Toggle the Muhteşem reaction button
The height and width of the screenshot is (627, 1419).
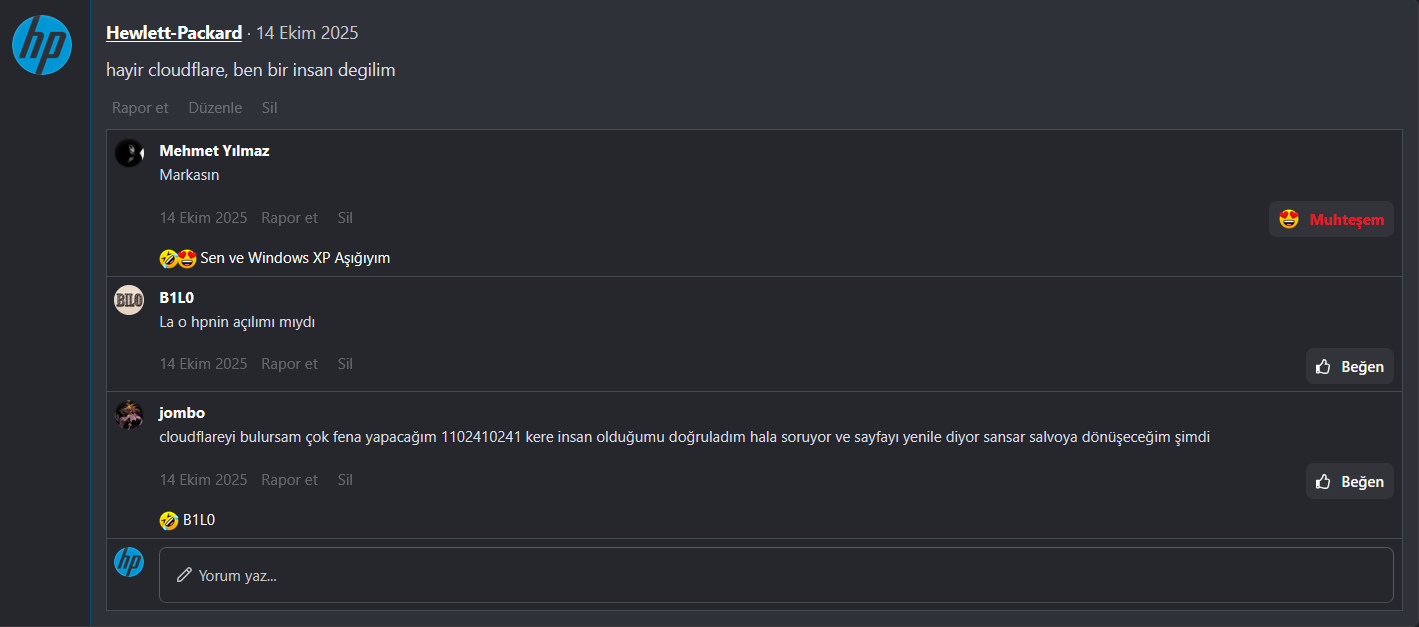(1331, 219)
